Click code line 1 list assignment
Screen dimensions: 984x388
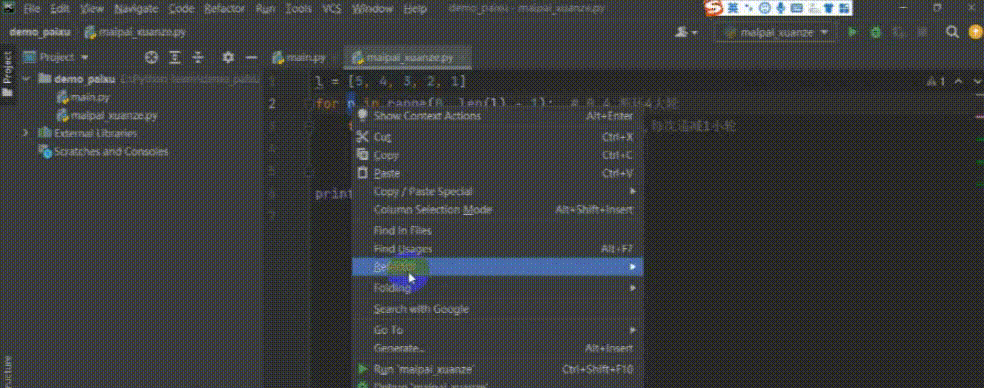390,82
